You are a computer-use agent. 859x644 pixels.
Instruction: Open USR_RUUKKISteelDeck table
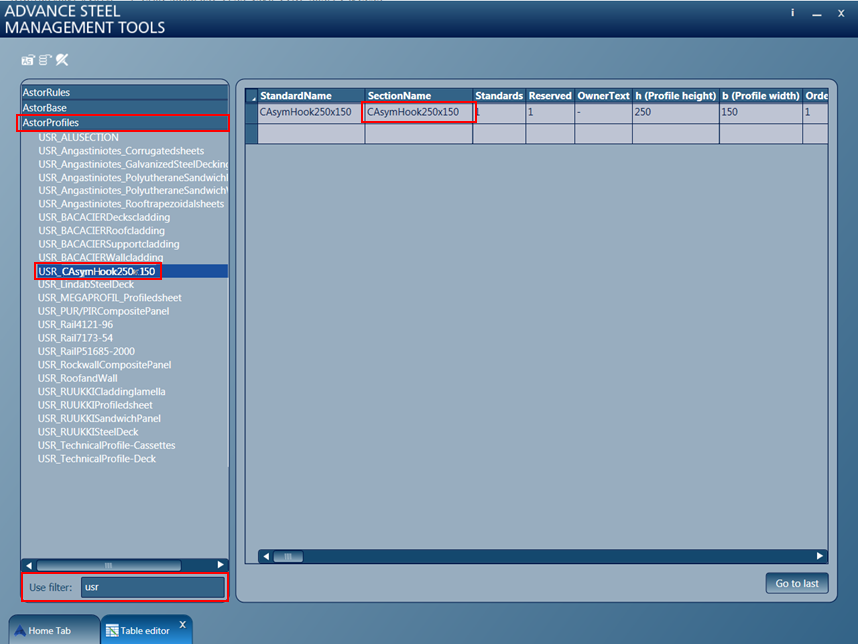pos(88,432)
